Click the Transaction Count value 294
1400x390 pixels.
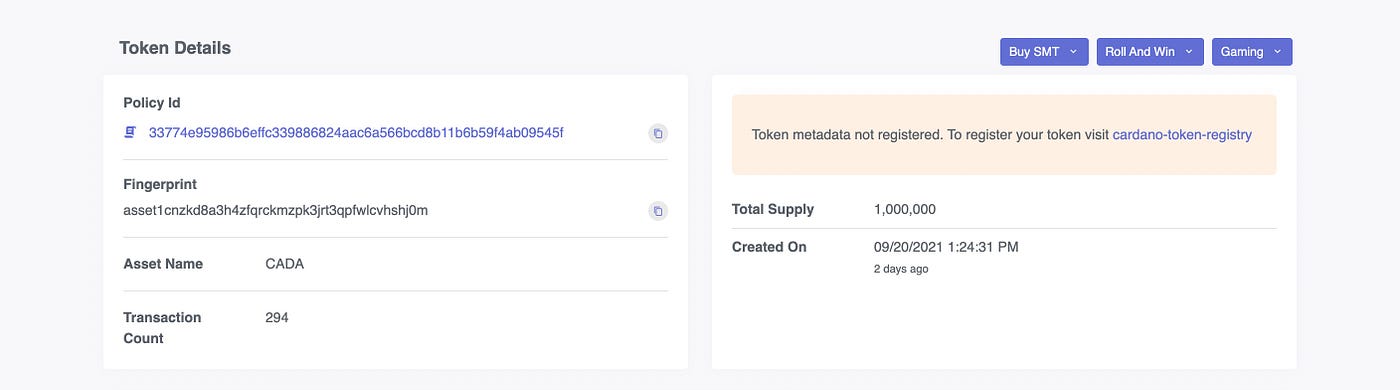[277, 317]
